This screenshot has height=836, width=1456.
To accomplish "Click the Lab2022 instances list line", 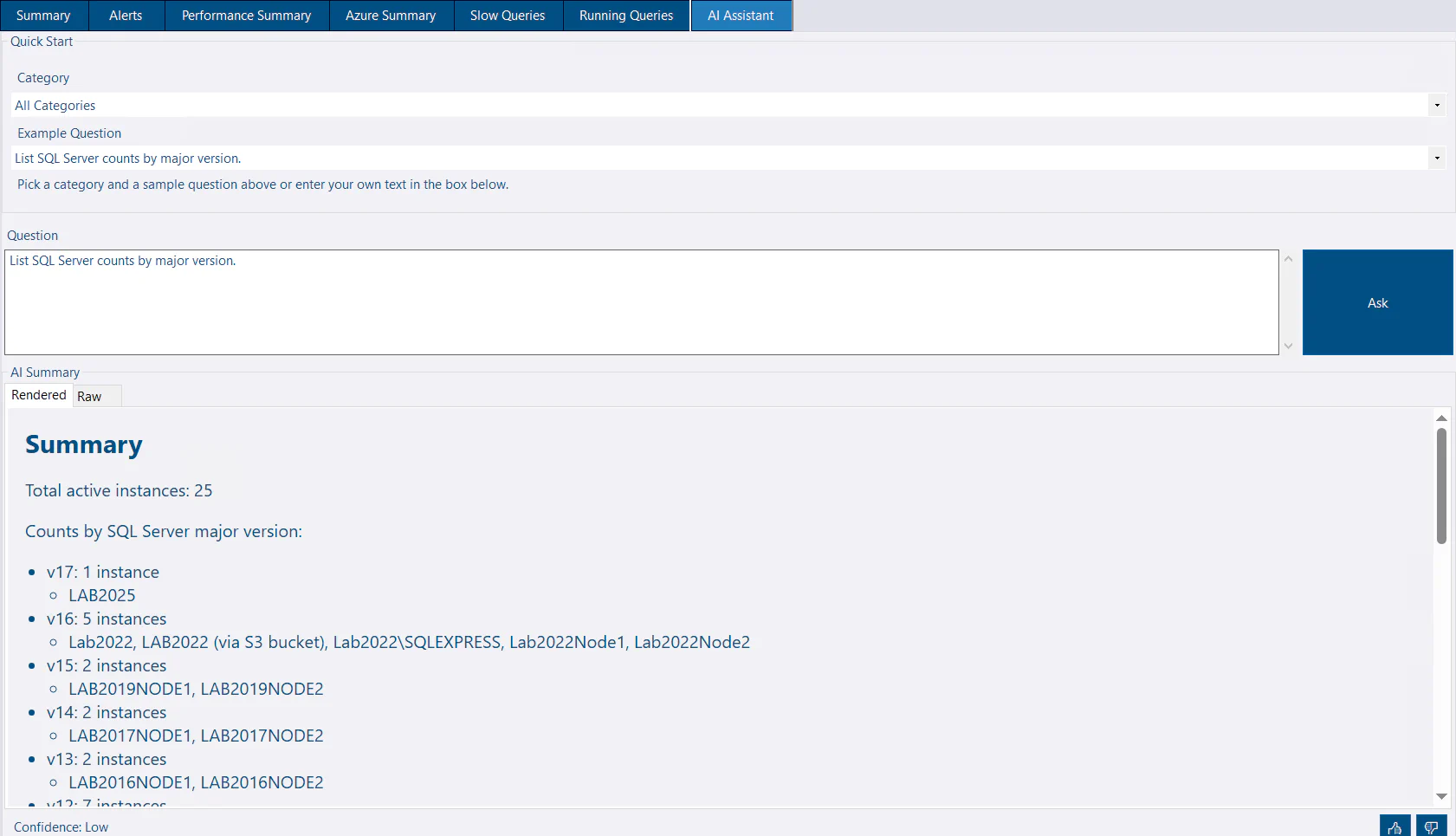I will (410, 642).
